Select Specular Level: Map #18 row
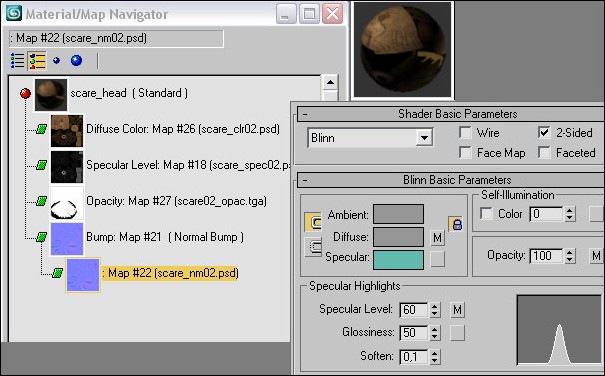Screen dimensions: 605x376 click(188, 165)
